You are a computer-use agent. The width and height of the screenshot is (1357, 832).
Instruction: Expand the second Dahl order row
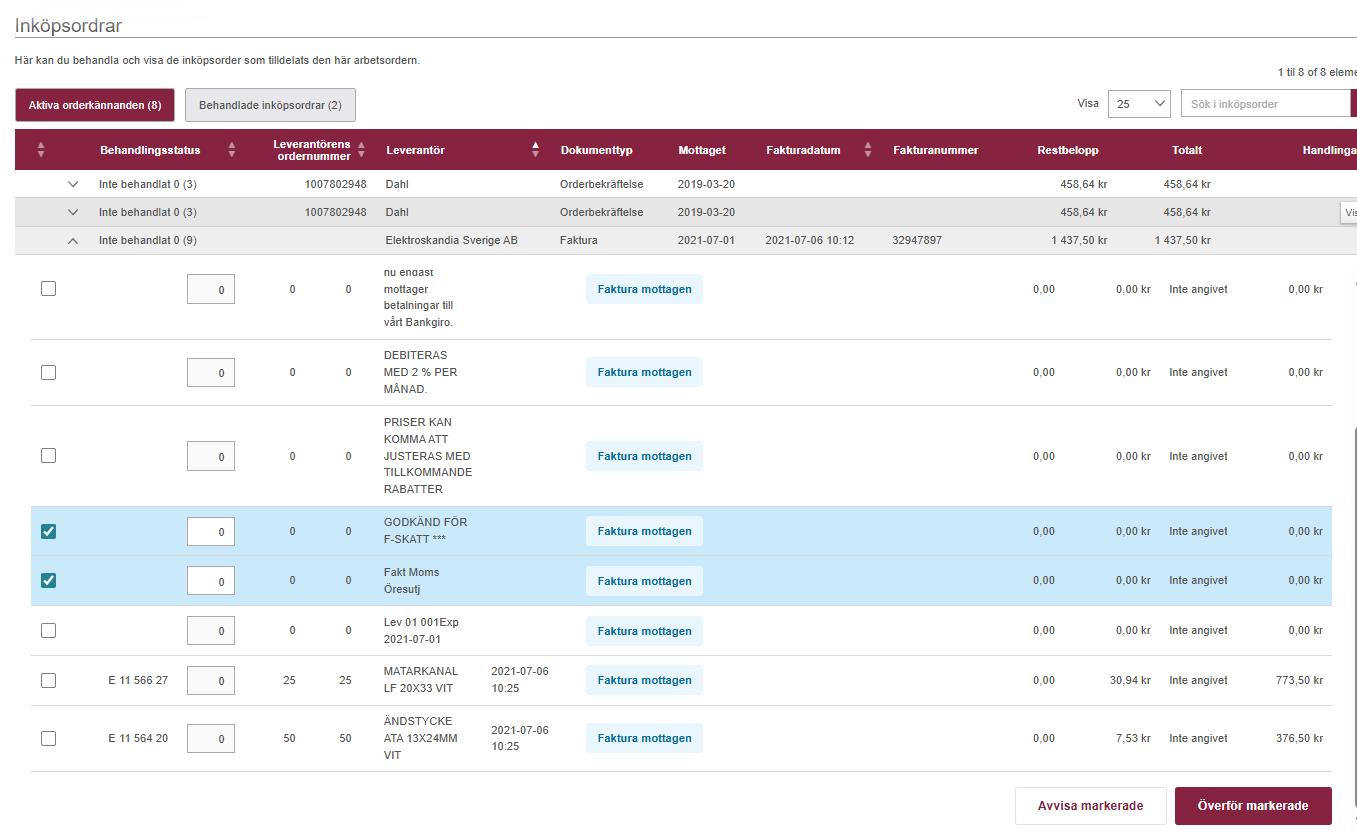[72, 212]
